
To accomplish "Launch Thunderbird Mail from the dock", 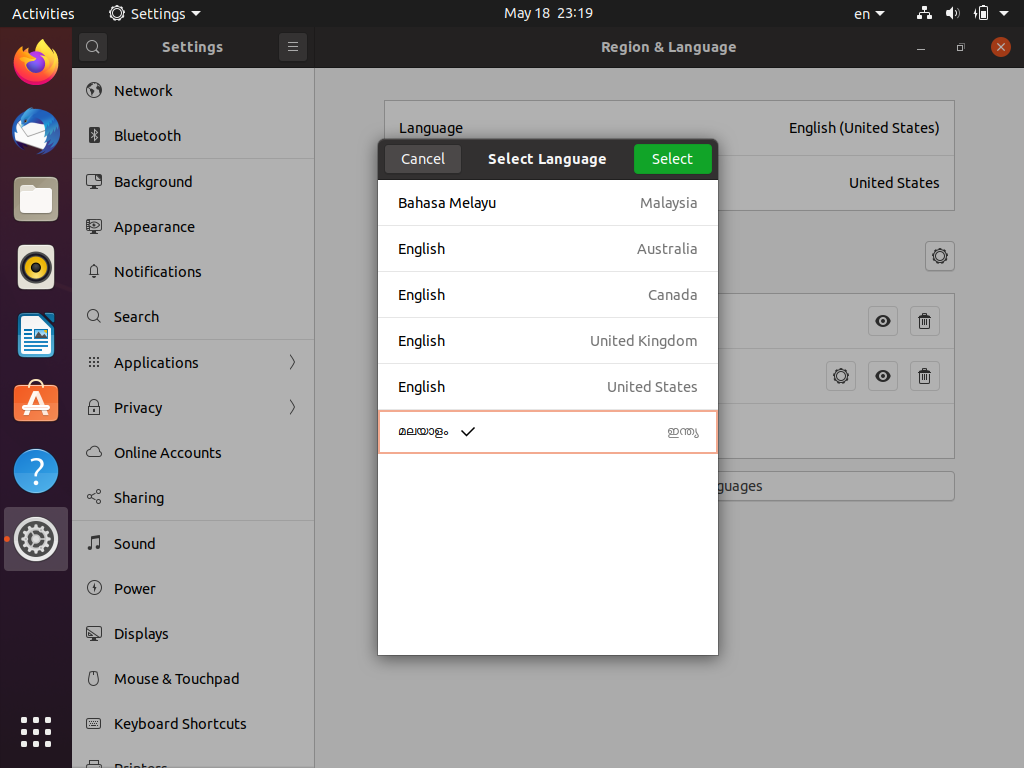I will tap(36, 131).
